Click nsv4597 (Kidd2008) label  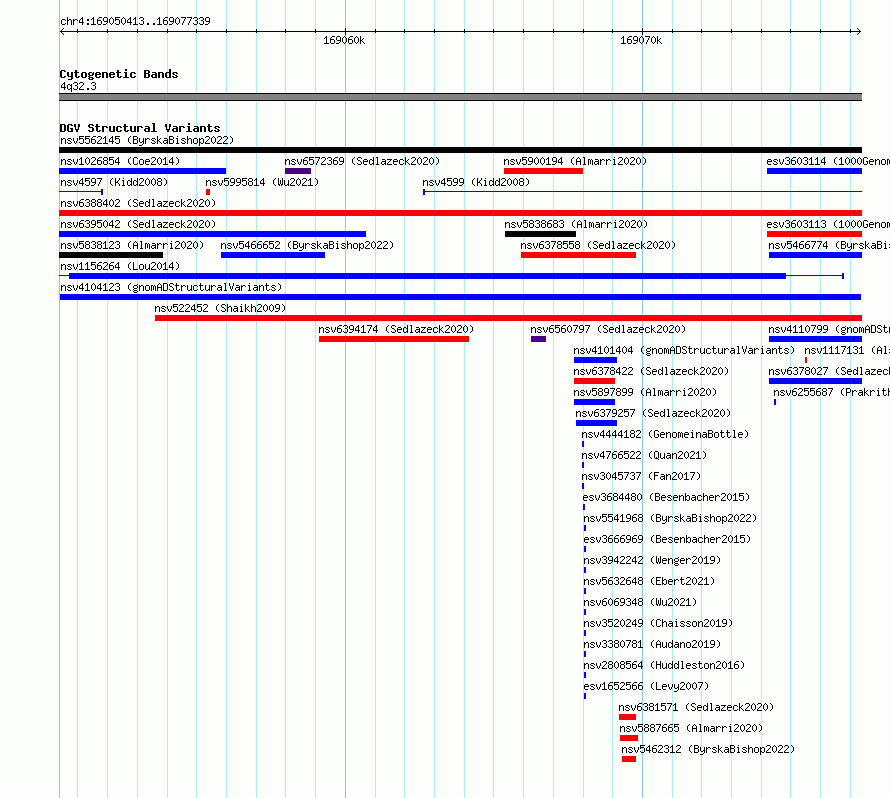point(114,182)
